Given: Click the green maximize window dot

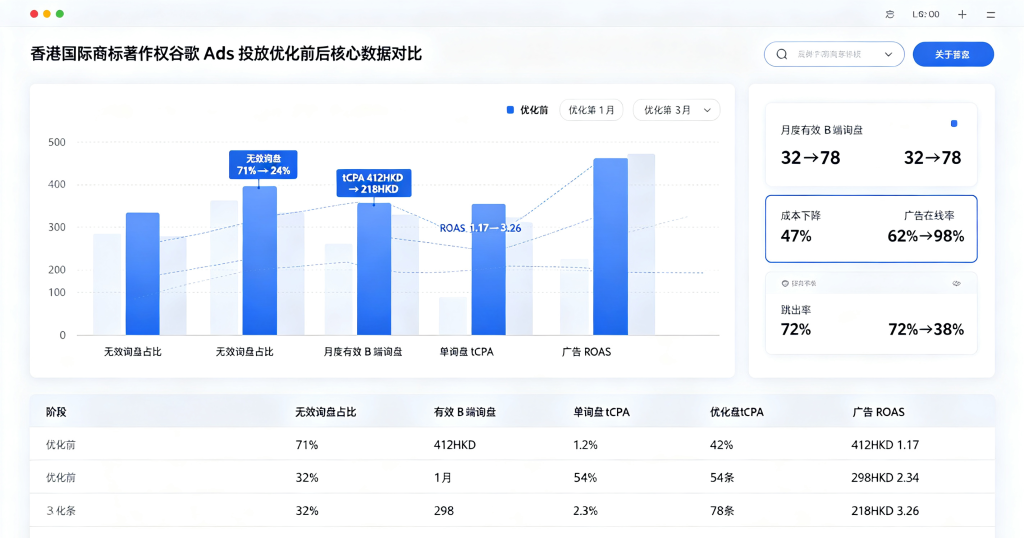Looking at the screenshot, I should pyautogui.click(x=60, y=14).
